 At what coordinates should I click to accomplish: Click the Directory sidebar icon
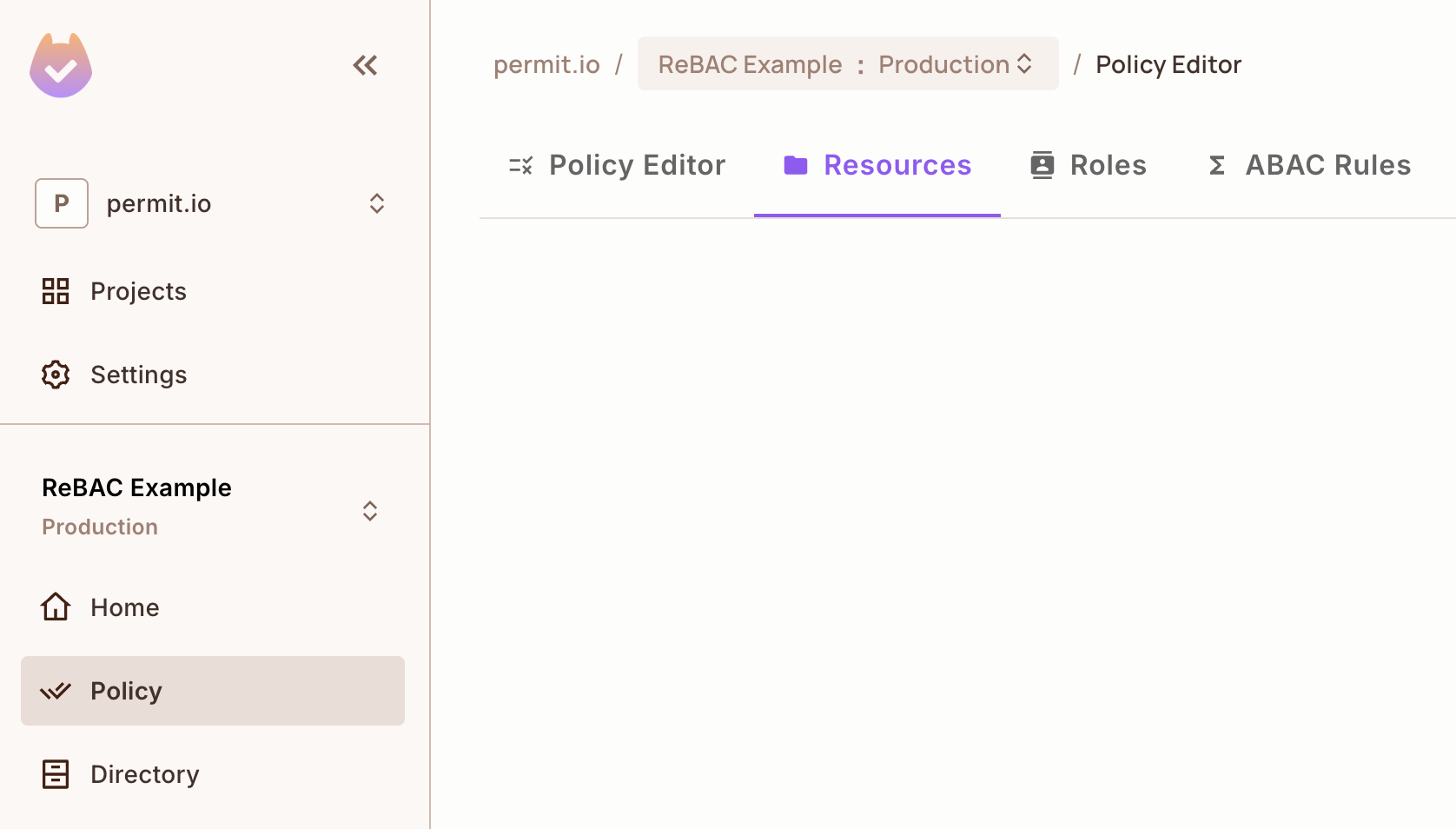(x=55, y=773)
